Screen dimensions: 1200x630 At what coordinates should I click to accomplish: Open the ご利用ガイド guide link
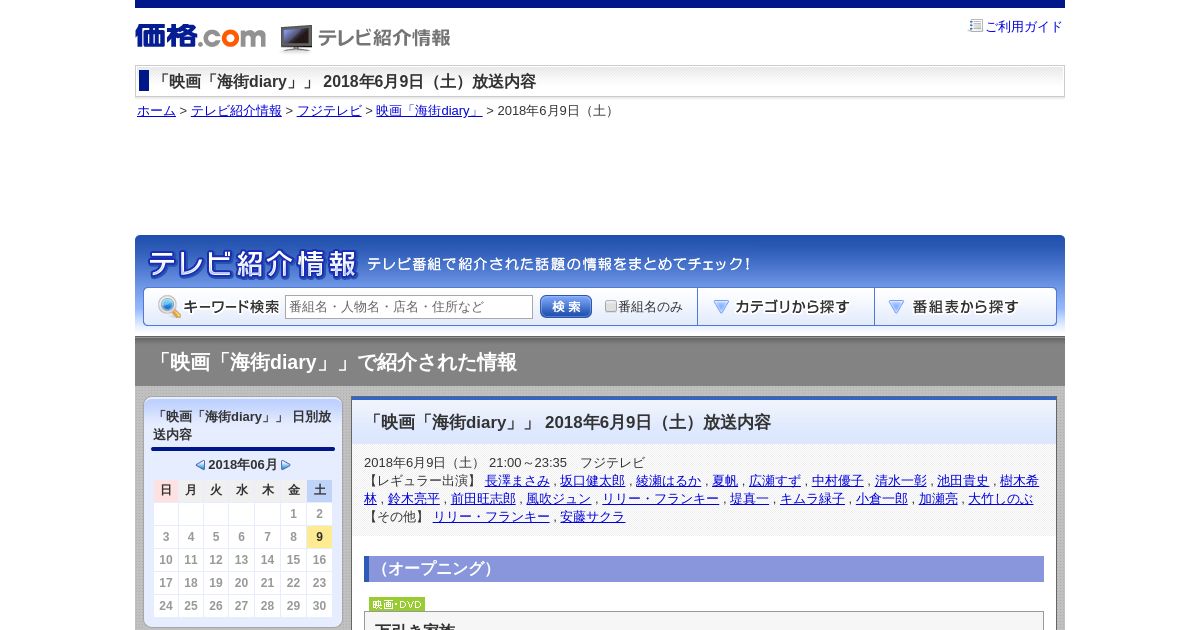pyautogui.click(x=1024, y=27)
